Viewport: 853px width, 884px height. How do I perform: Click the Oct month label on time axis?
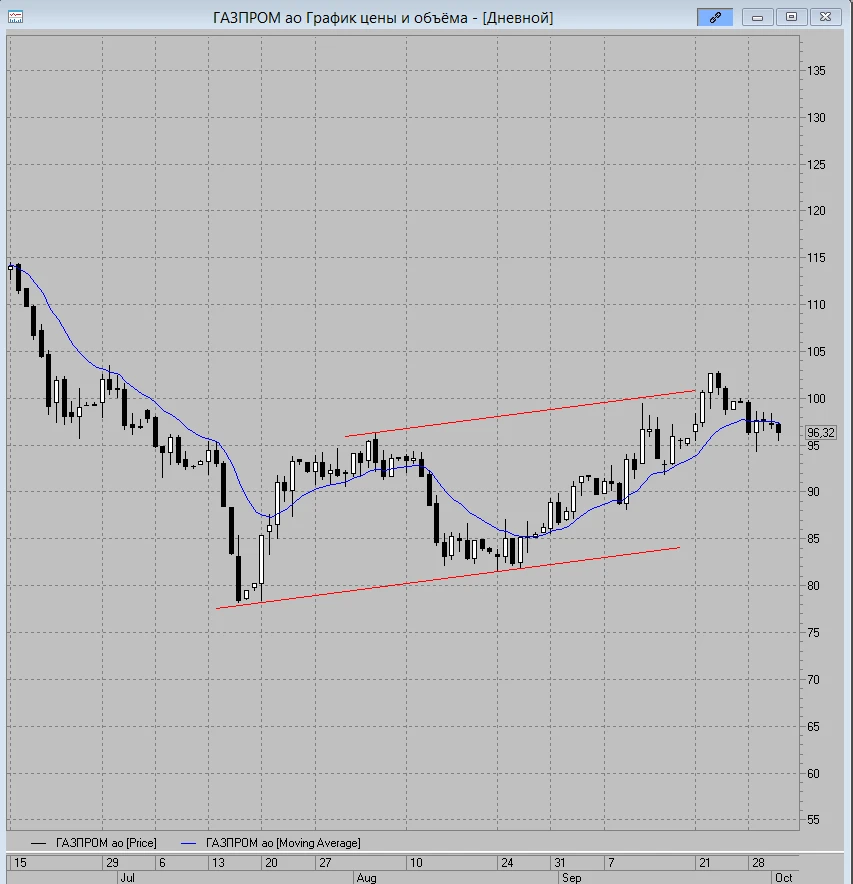click(784, 878)
